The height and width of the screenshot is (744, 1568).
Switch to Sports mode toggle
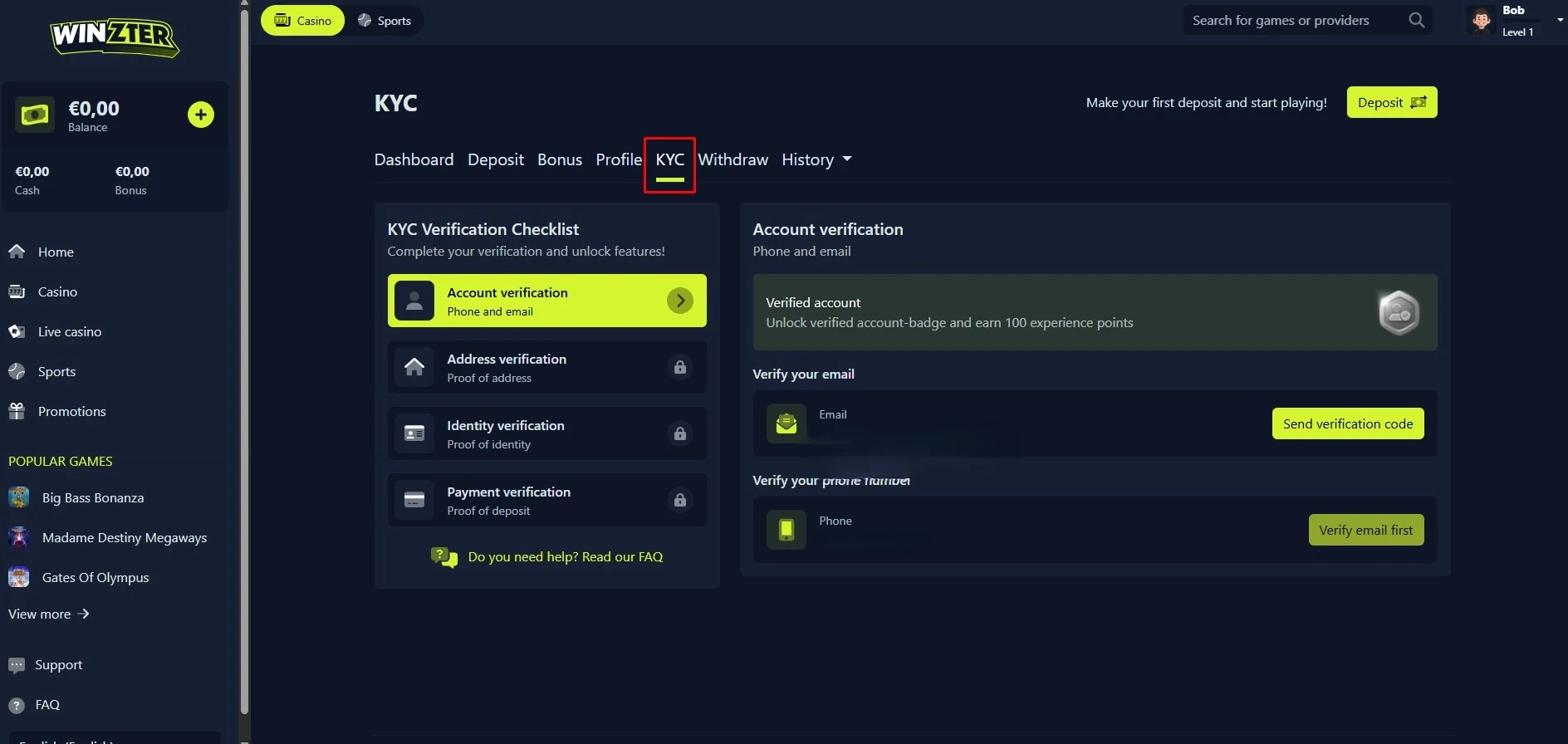click(x=385, y=21)
